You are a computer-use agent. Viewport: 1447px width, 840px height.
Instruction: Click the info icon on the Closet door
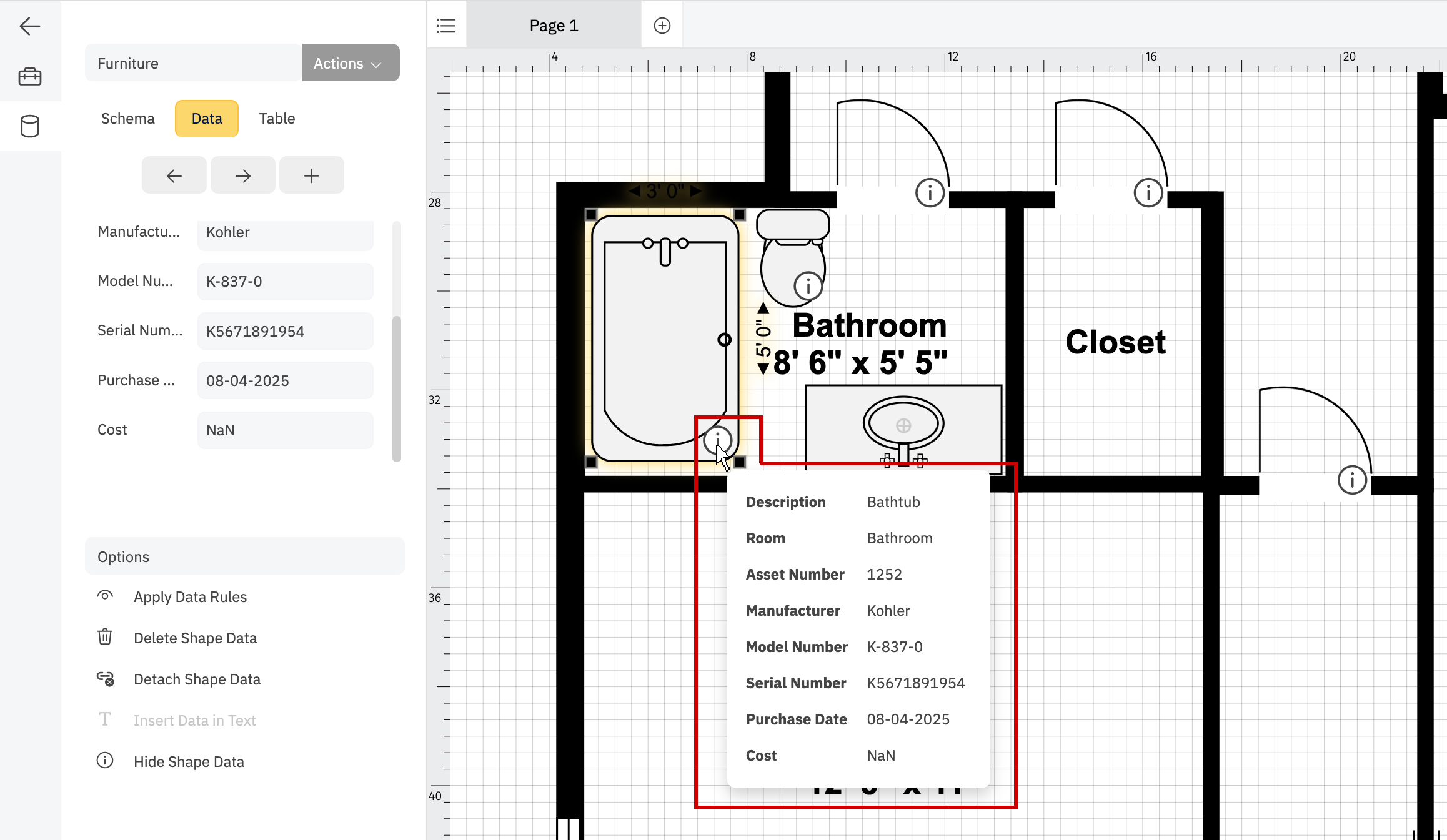pos(1148,192)
